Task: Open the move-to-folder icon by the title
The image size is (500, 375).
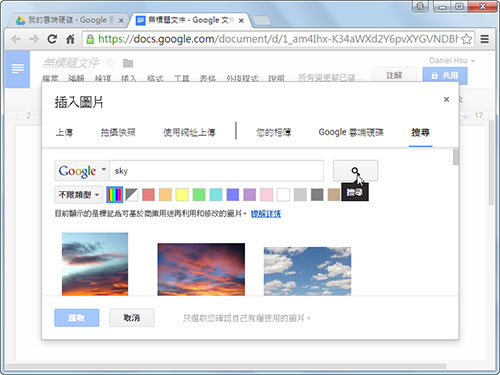Action: click(128, 63)
